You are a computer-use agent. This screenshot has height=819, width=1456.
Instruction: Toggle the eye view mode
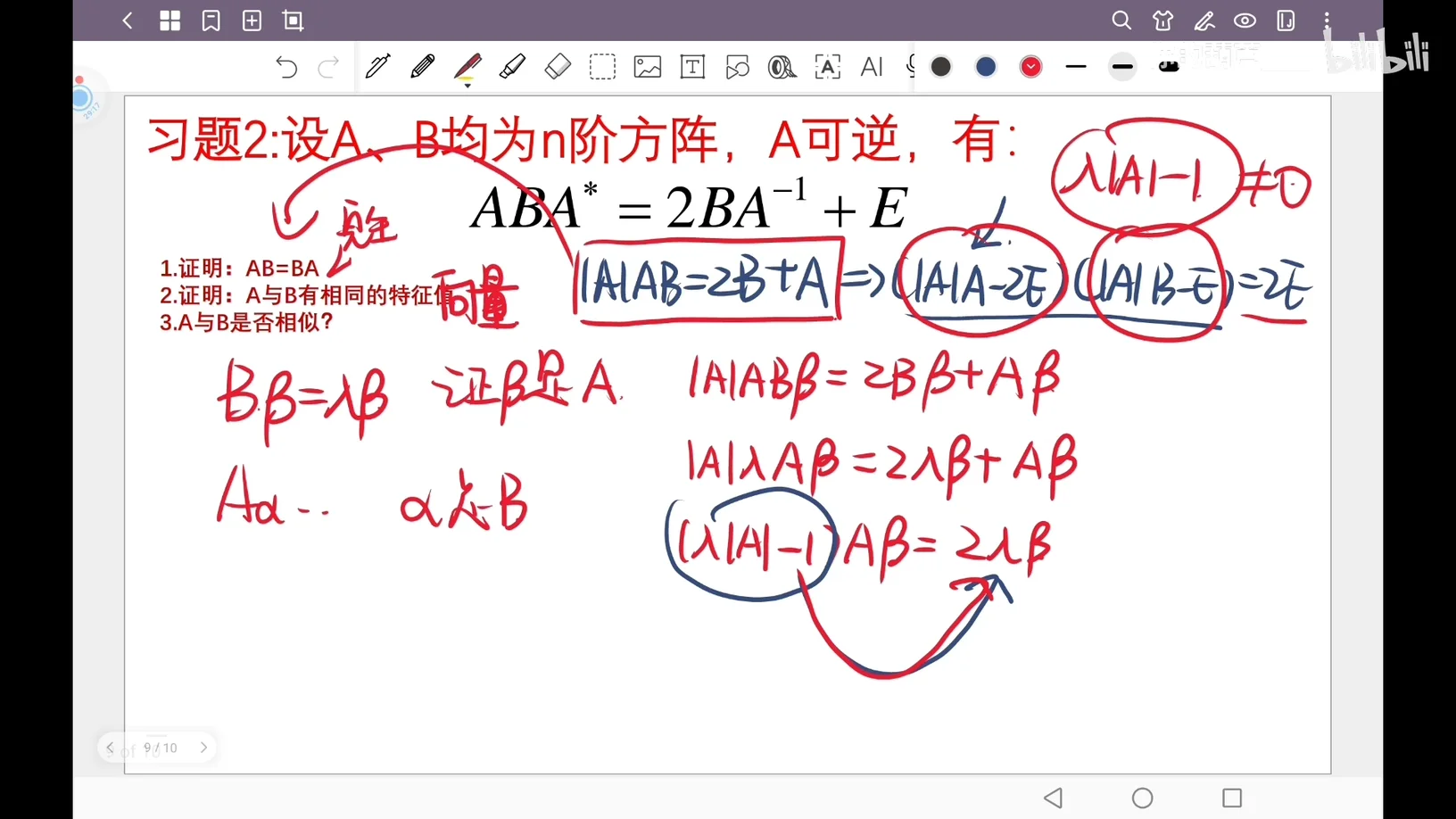click(x=1245, y=21)
